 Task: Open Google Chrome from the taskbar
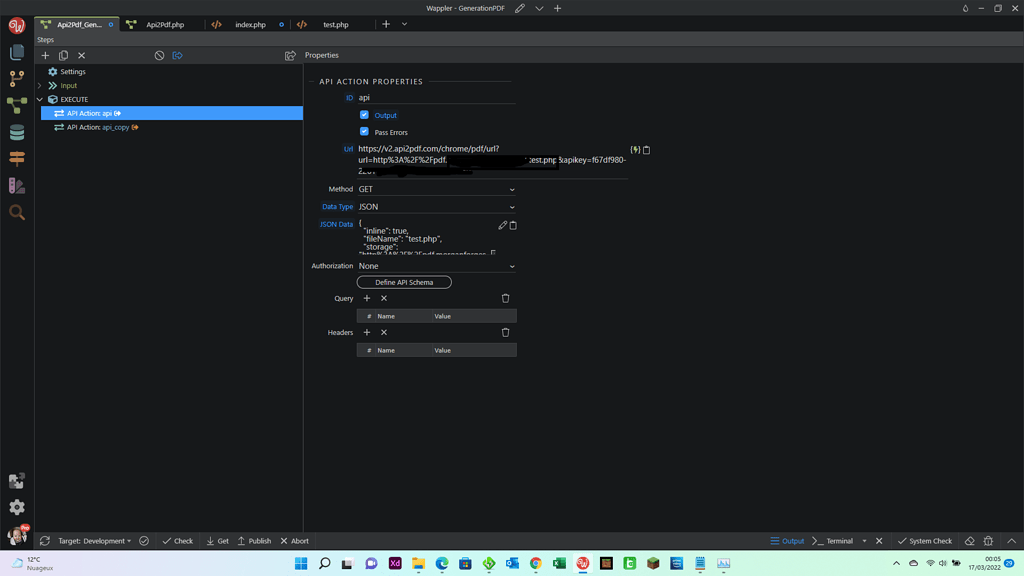coord(536,563)
